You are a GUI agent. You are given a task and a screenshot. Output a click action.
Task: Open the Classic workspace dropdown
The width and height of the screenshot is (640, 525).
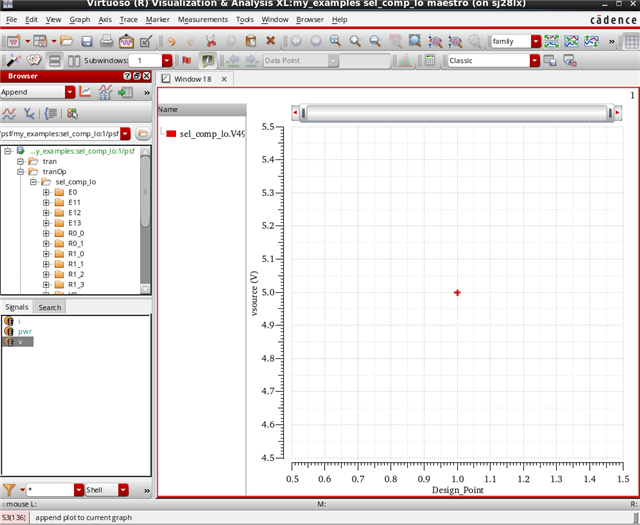534,61
